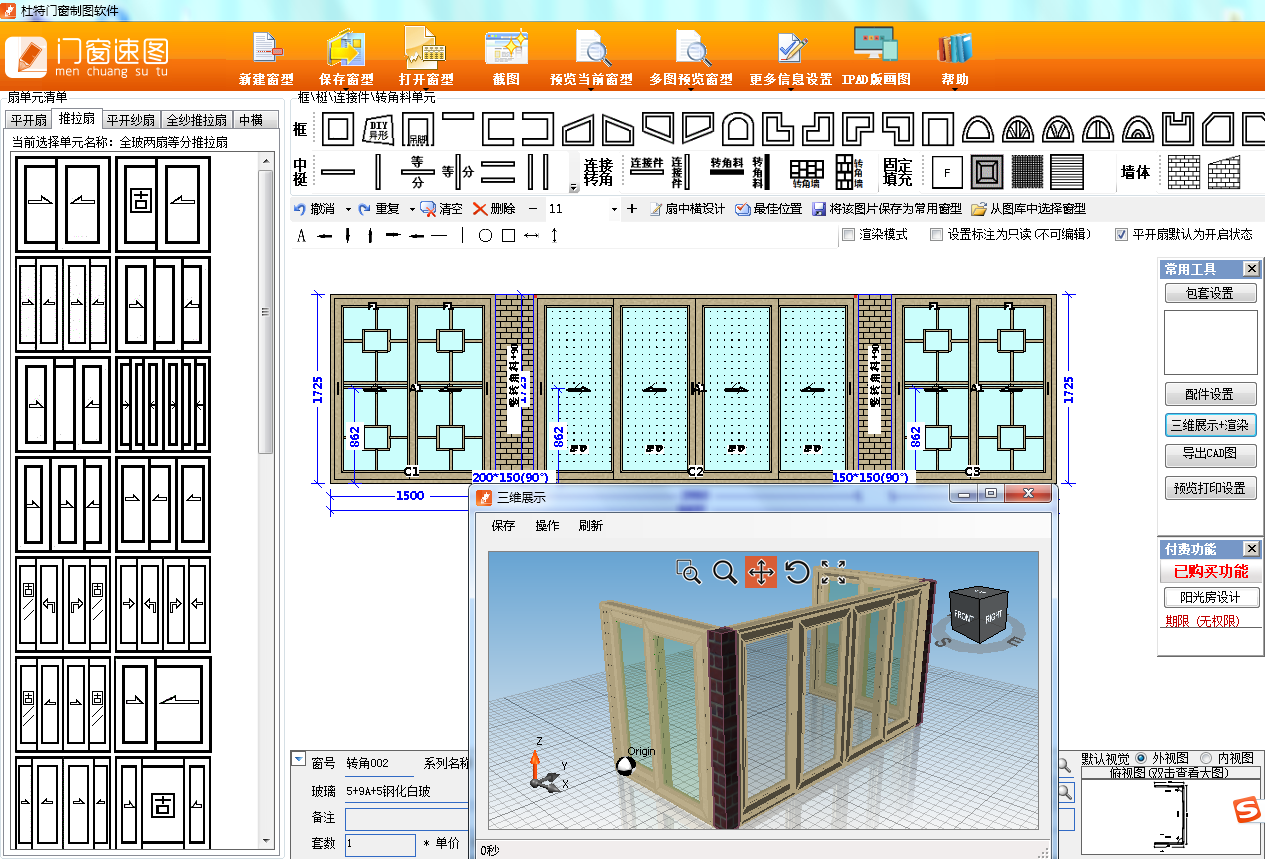Screen dimensions: 1265x859
Task: Switch to the 推拉扇 tab
Action: pos(77,118)
